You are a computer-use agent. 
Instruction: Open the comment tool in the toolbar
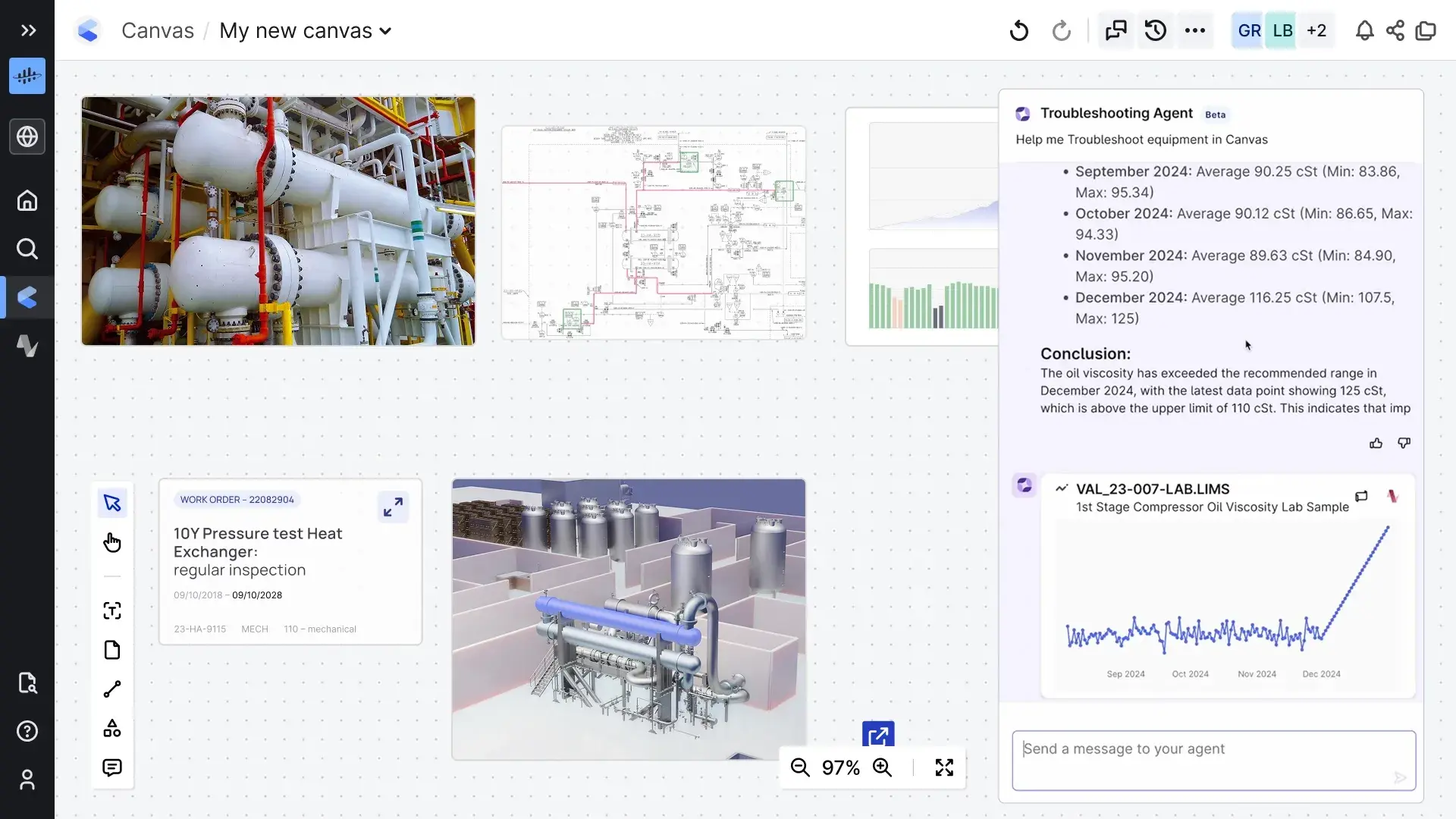pyautogui.click(x=111, y=767)
